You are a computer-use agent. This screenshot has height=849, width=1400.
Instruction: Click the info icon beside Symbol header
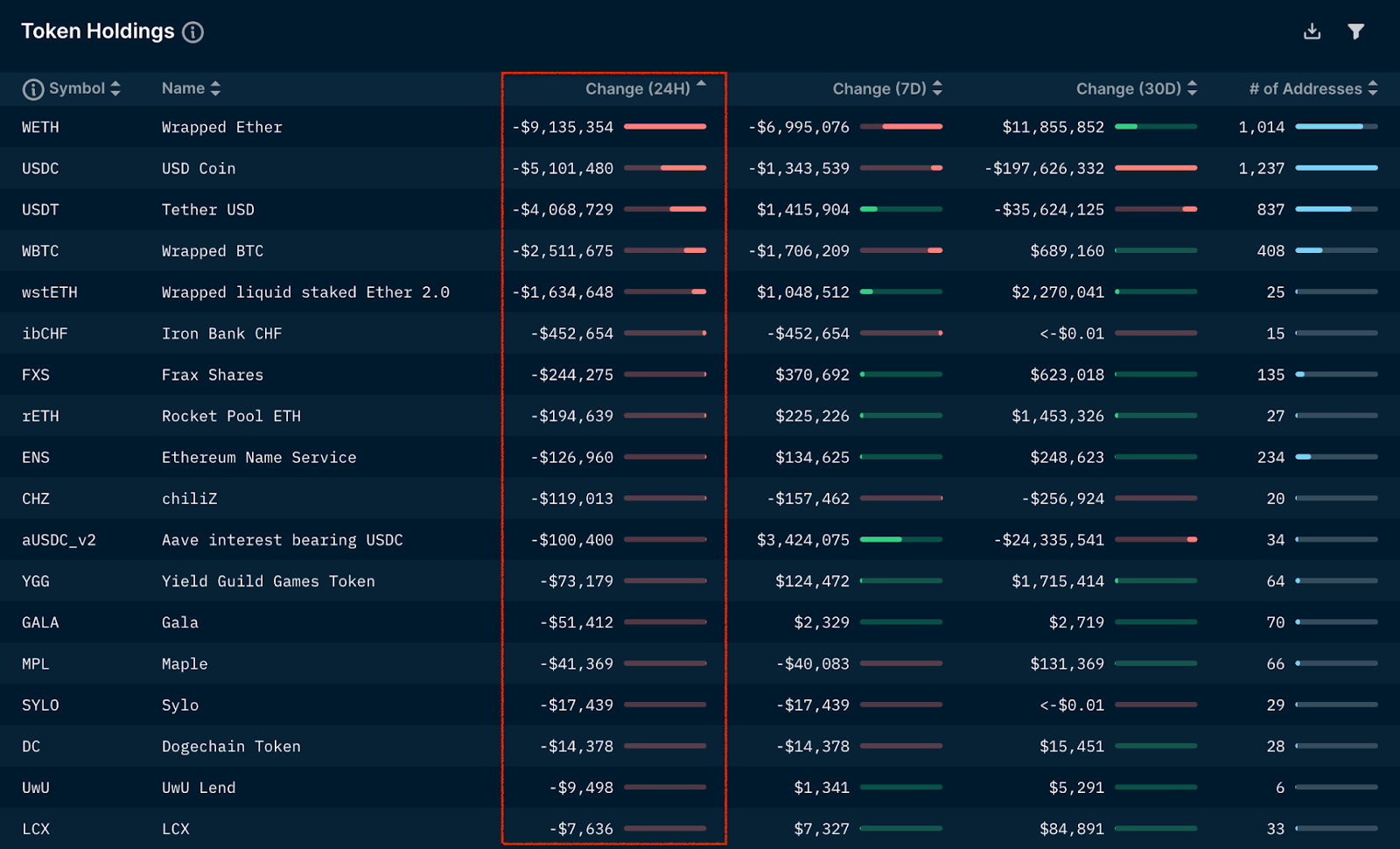33,89
